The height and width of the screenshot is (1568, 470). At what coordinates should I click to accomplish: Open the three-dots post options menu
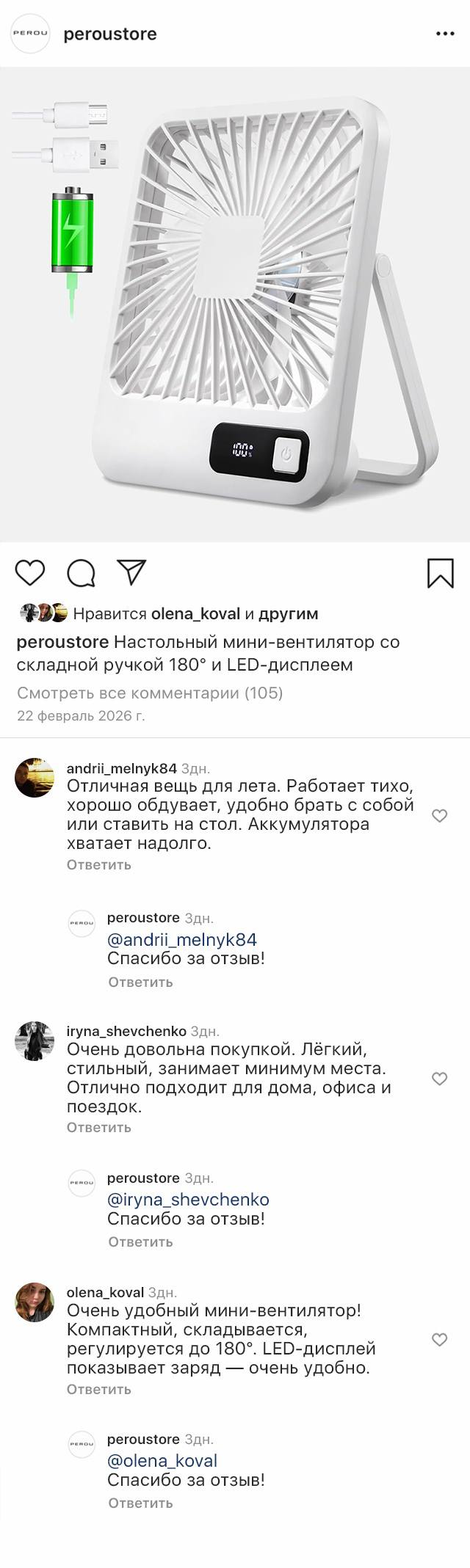click(x=445, y=34)
